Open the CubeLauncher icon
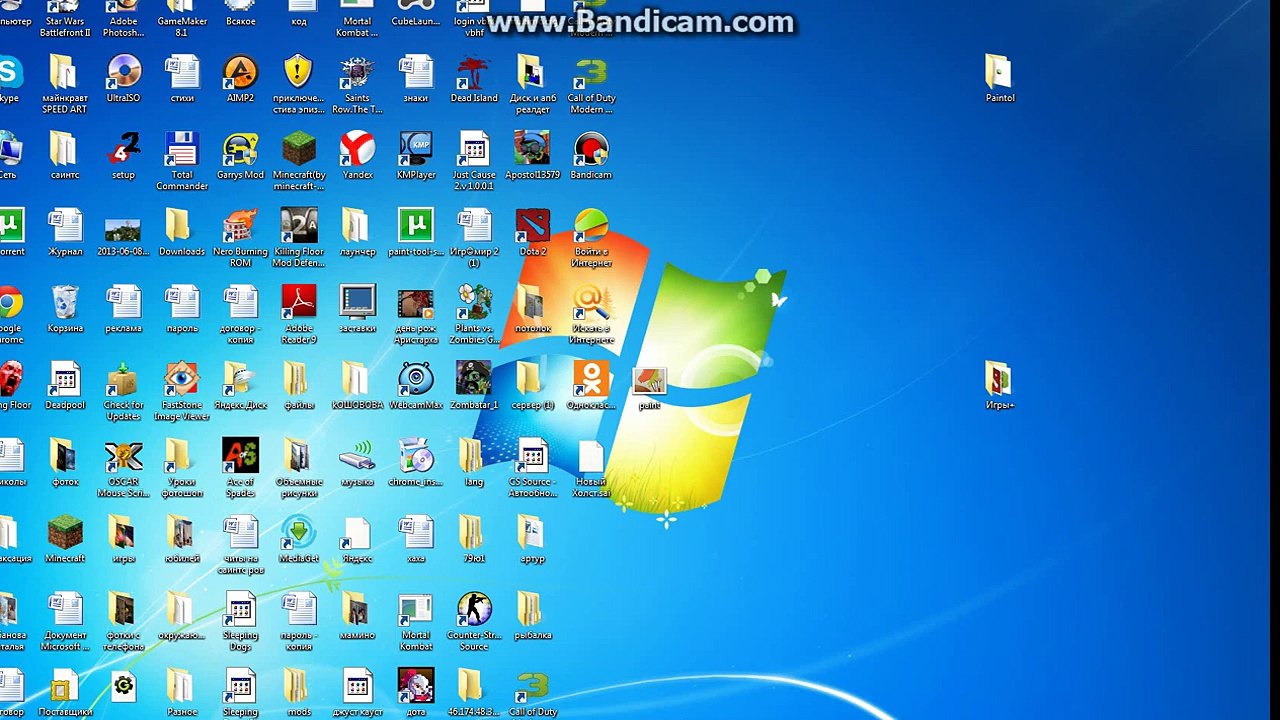This screenshot has width=1280, height=720. tap(416, 14)
